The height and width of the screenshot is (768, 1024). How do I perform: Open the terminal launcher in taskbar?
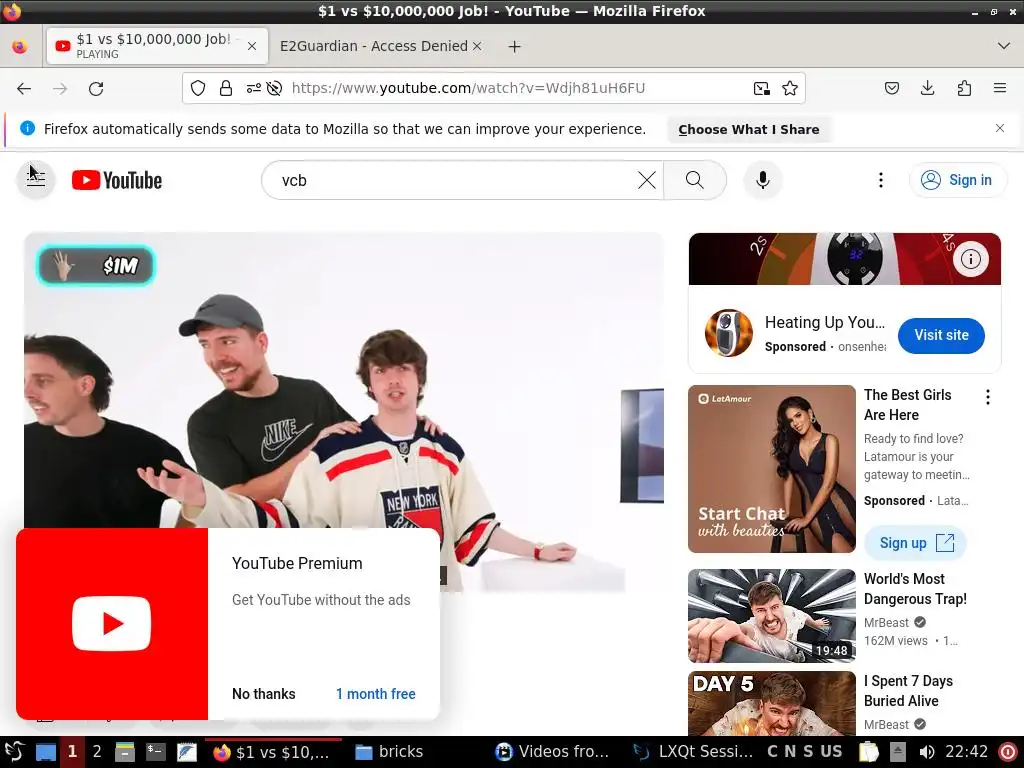(155, 752)
